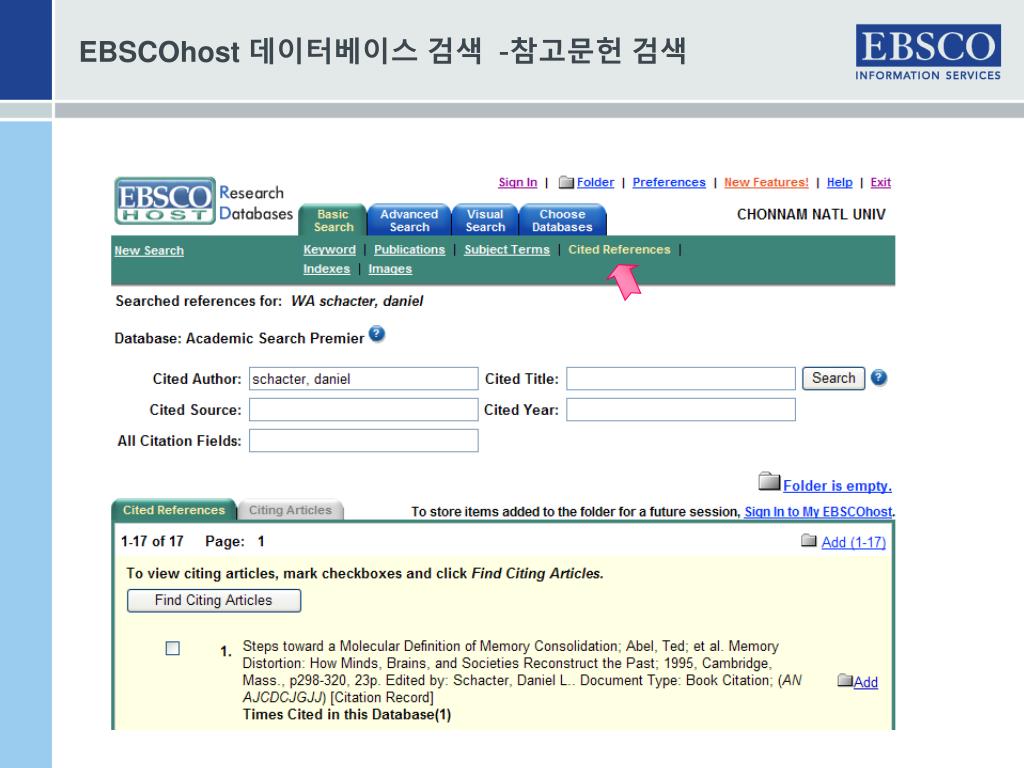This screenshot has height=768, width=1024.
Task: Click the Cited Source input field
Action: pyautogui.click(x=364, y=409)
